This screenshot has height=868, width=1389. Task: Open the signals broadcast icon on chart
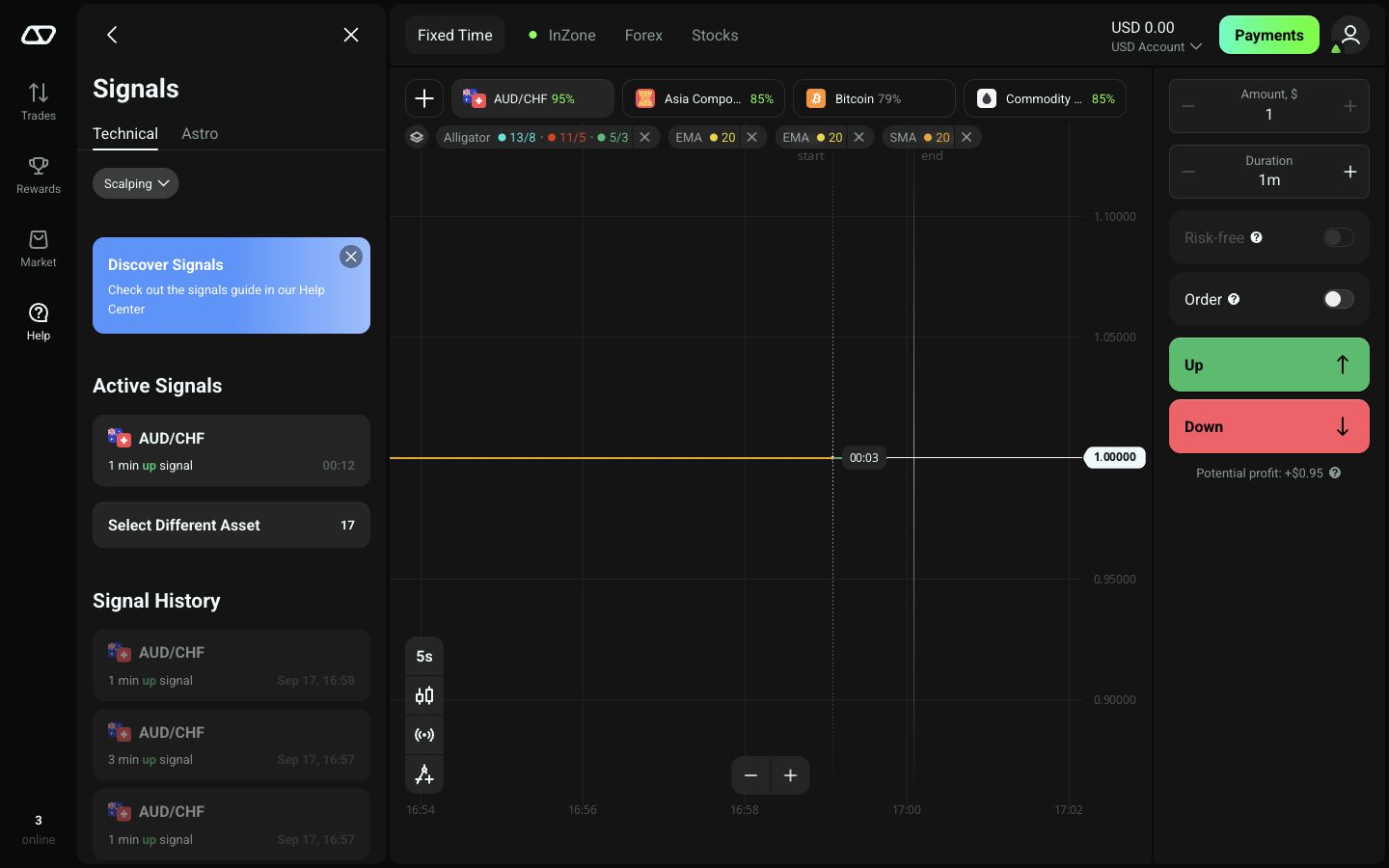(x=424, y=735)
